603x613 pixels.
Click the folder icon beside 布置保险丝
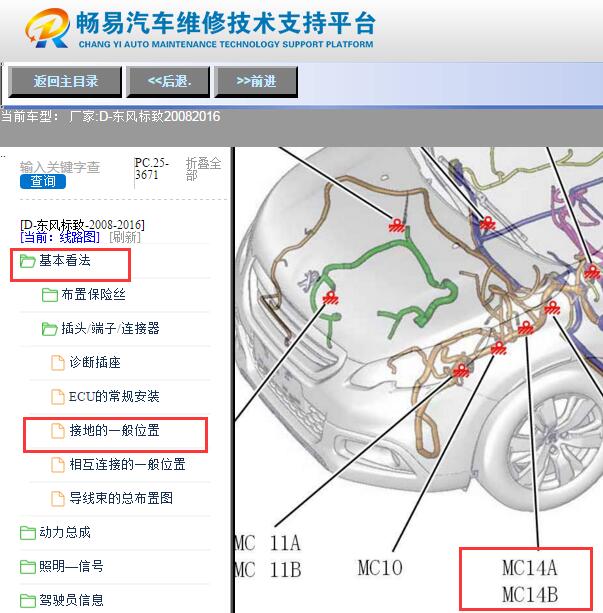pyautogui.click(x=50, y=295)
